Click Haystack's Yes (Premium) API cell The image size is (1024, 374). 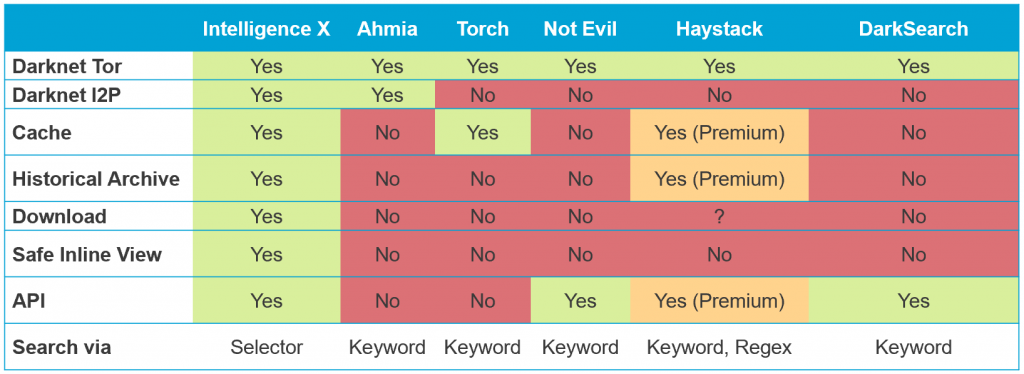click(x=719, y=300)
